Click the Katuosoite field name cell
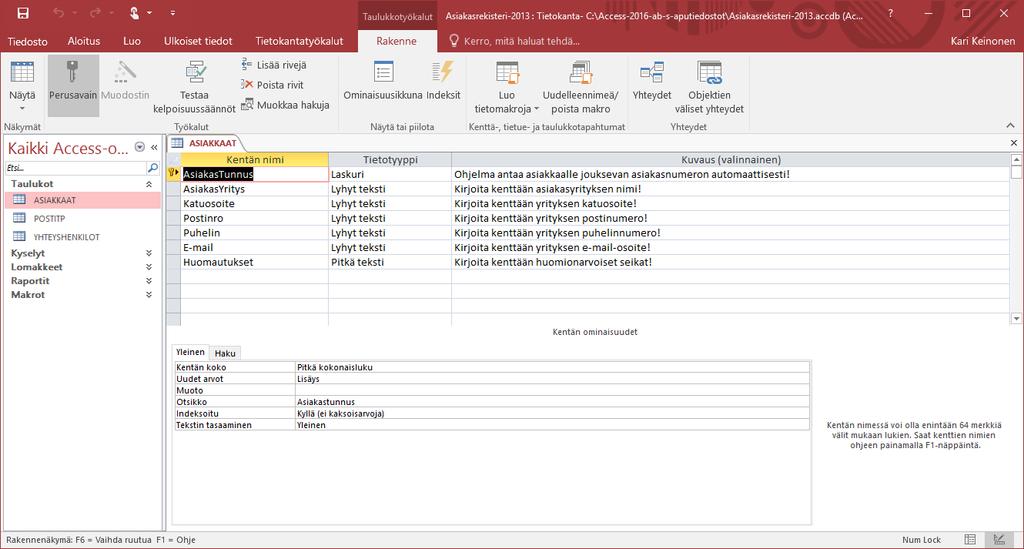1024x549 pixels. click(254, 204)
